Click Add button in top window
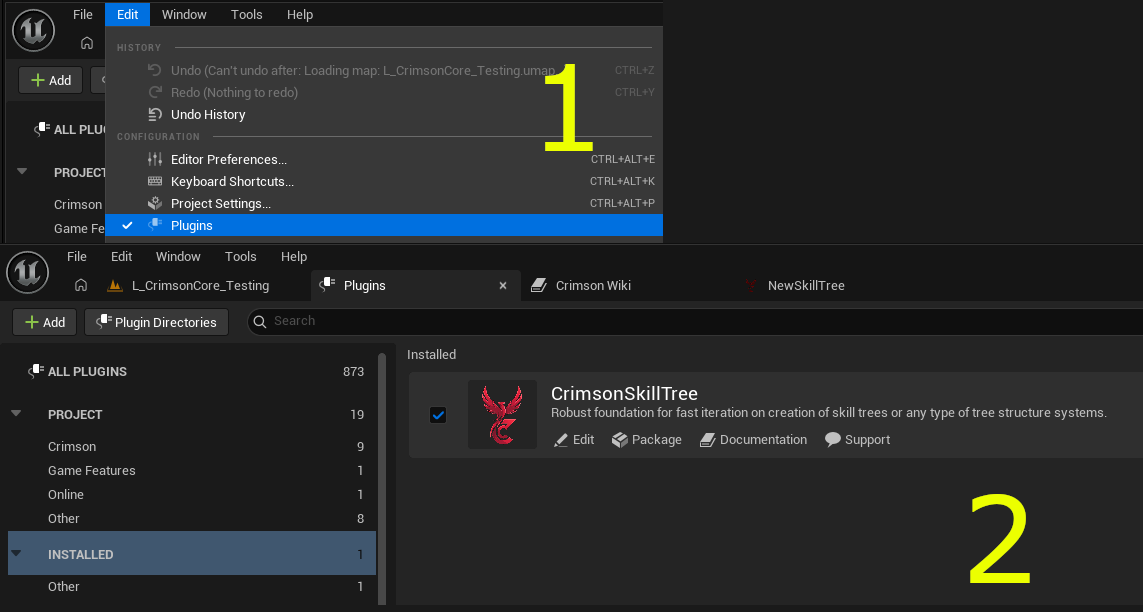 pos(50,80)
